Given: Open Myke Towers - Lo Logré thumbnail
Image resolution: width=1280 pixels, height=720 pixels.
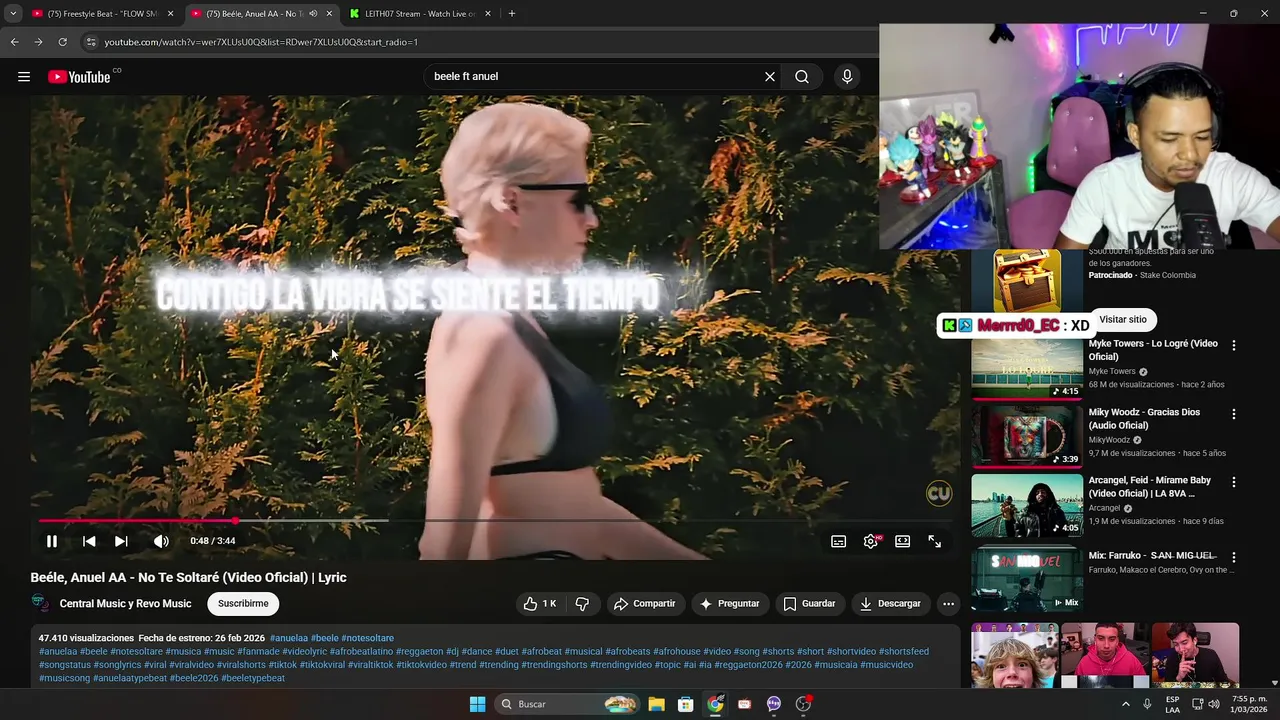Looking at the screenshot, I should (x=1027, y=367).
